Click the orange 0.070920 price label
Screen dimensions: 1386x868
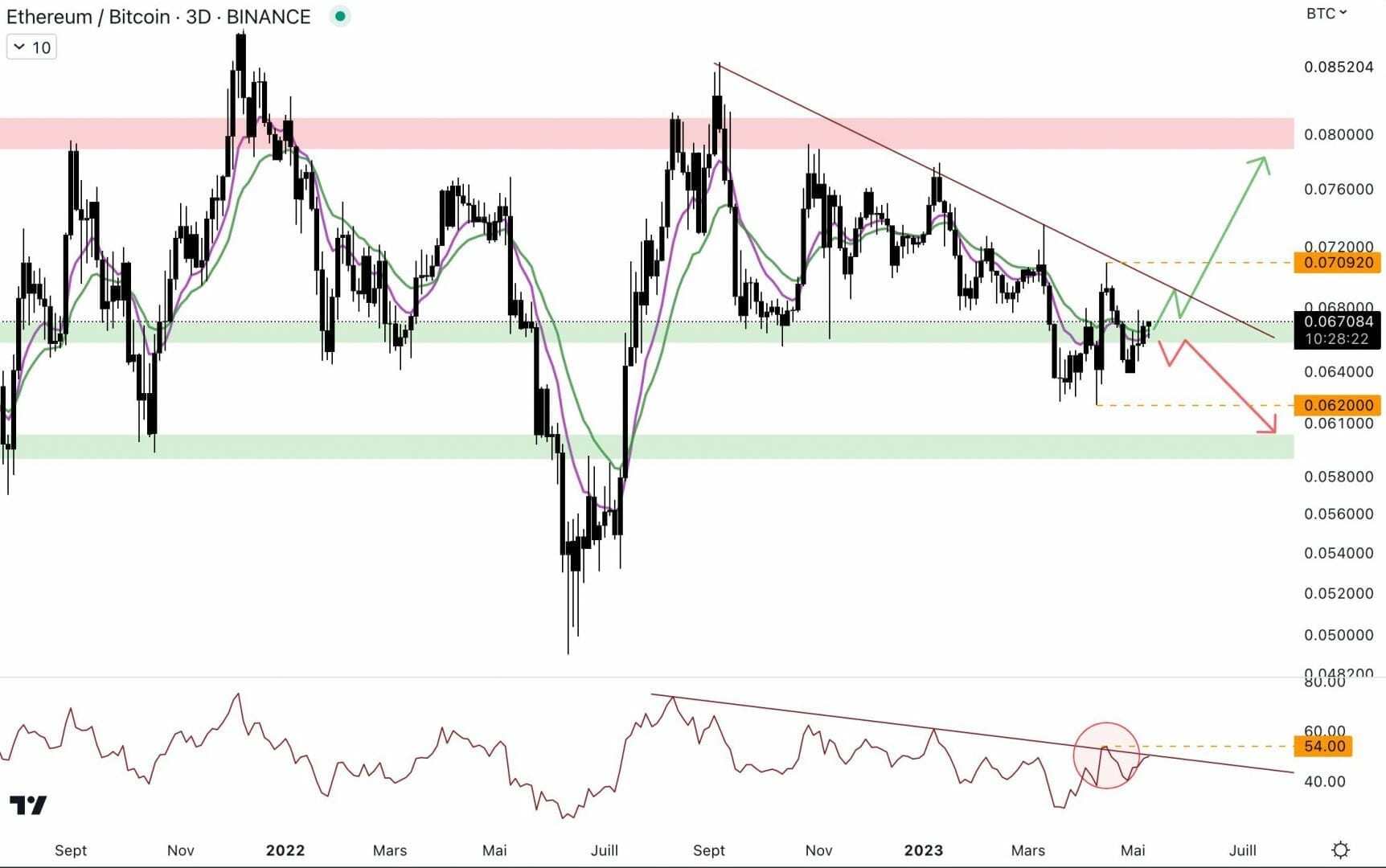coord(1338,263)
